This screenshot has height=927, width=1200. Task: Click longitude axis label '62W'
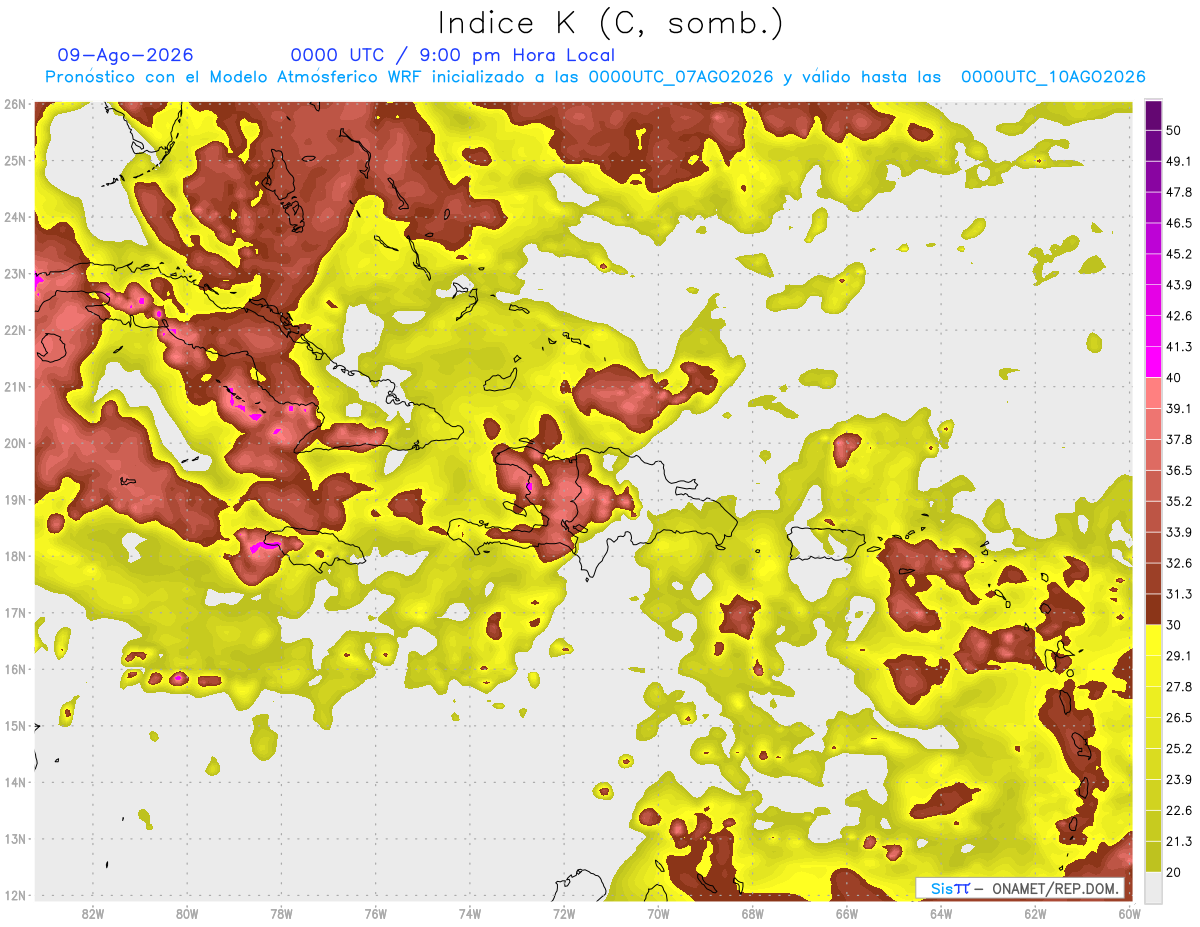pos(1035,914)
